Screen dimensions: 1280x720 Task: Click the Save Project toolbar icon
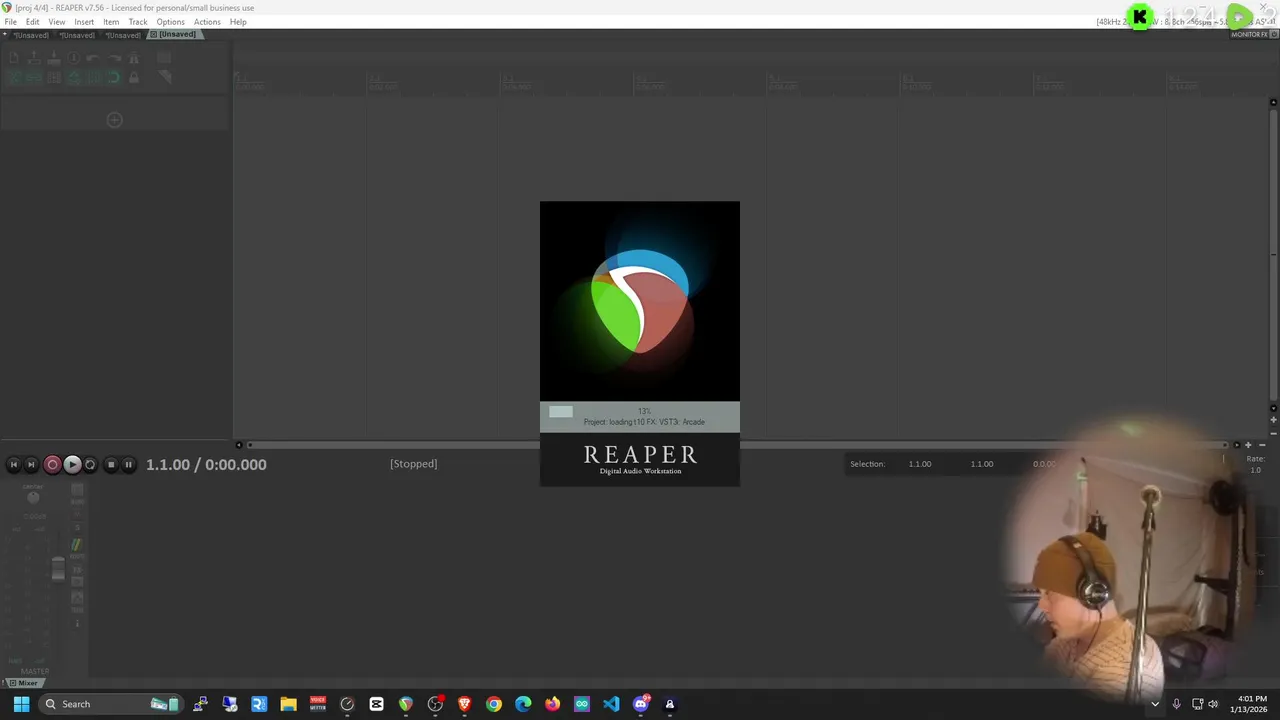54,58
